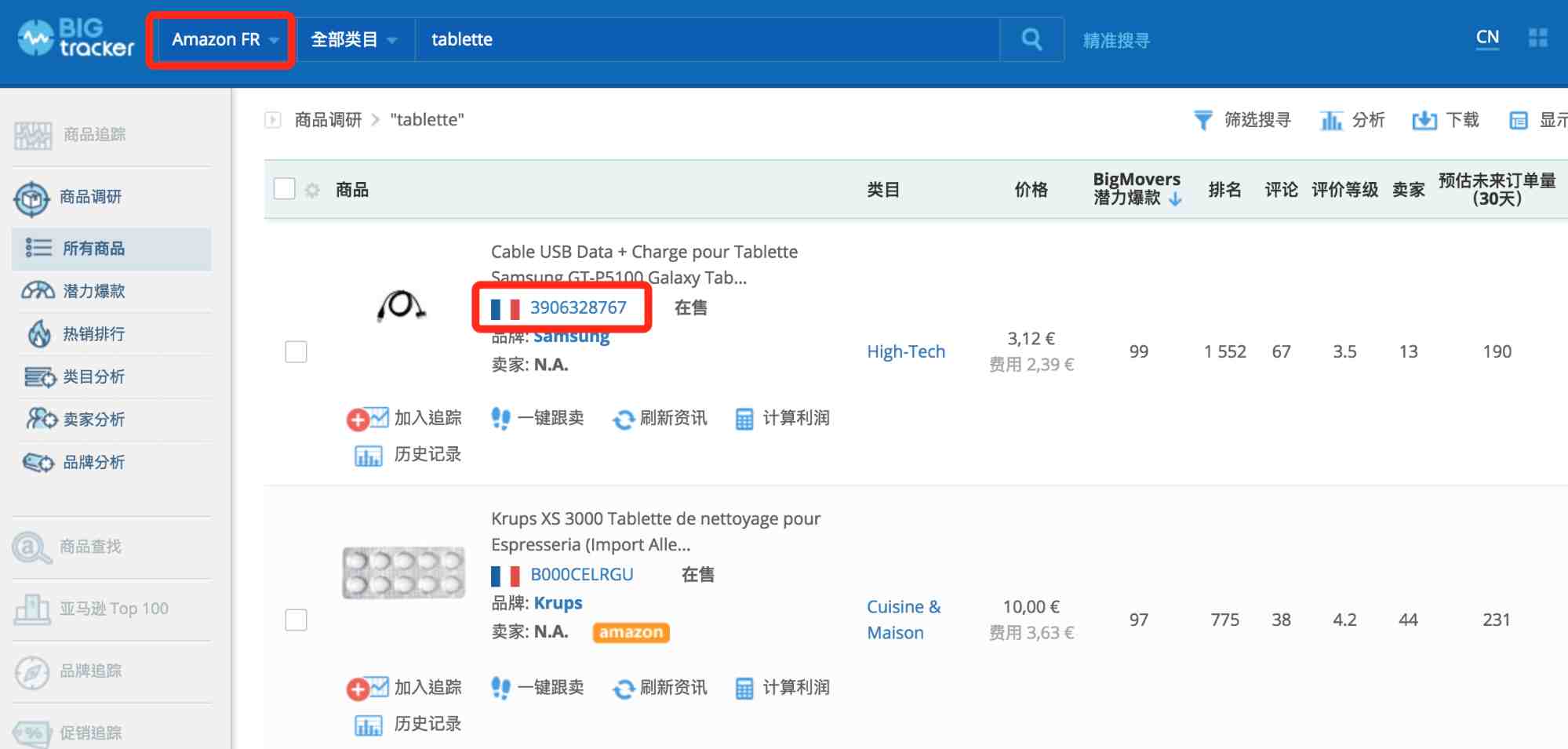Open the apps grid icon
1568x749 pixels.
1538,38
